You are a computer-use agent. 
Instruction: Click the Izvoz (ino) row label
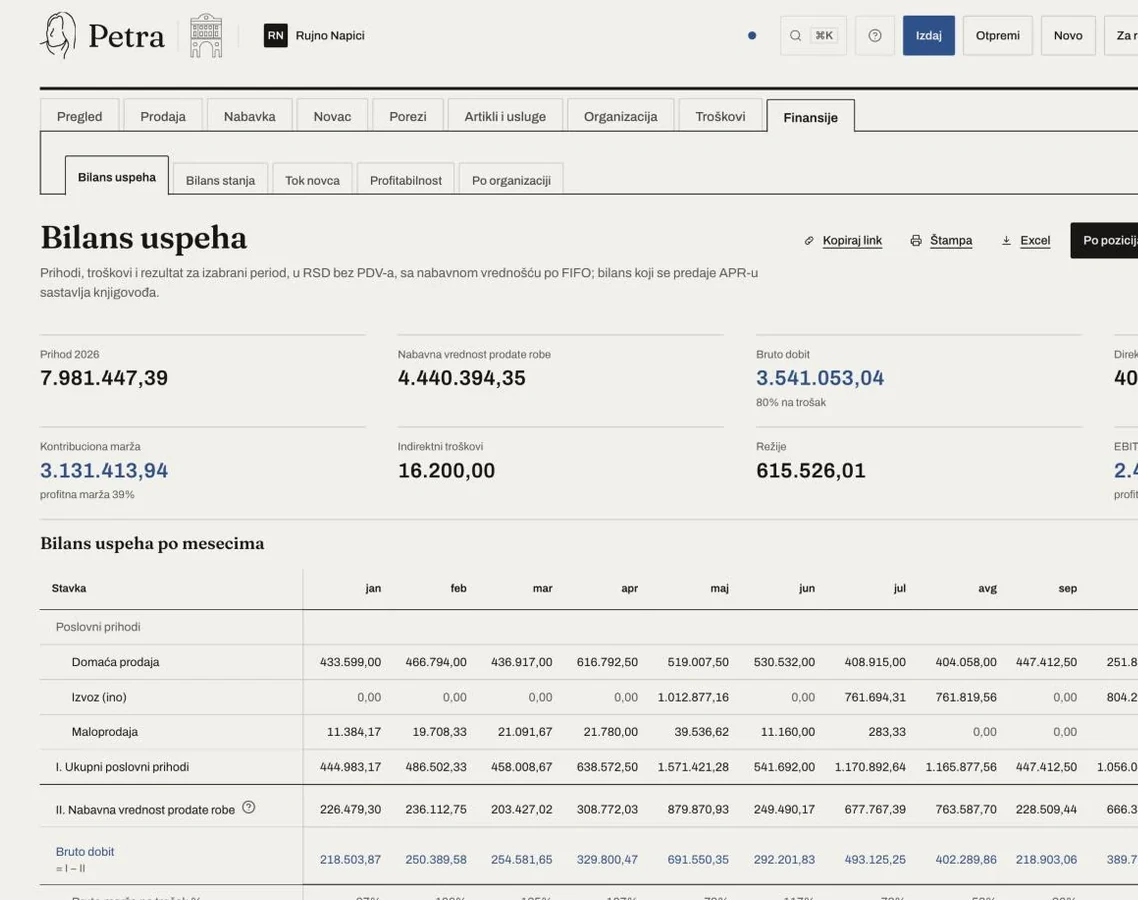[x=99, y=697]
